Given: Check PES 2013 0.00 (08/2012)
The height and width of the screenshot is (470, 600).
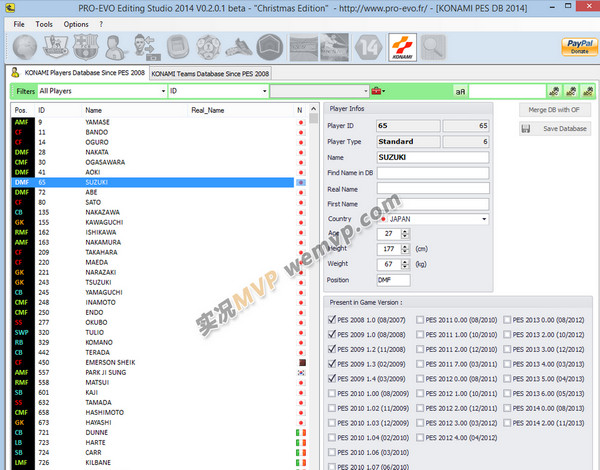Looking at the screenshot, I should [507, 320].
